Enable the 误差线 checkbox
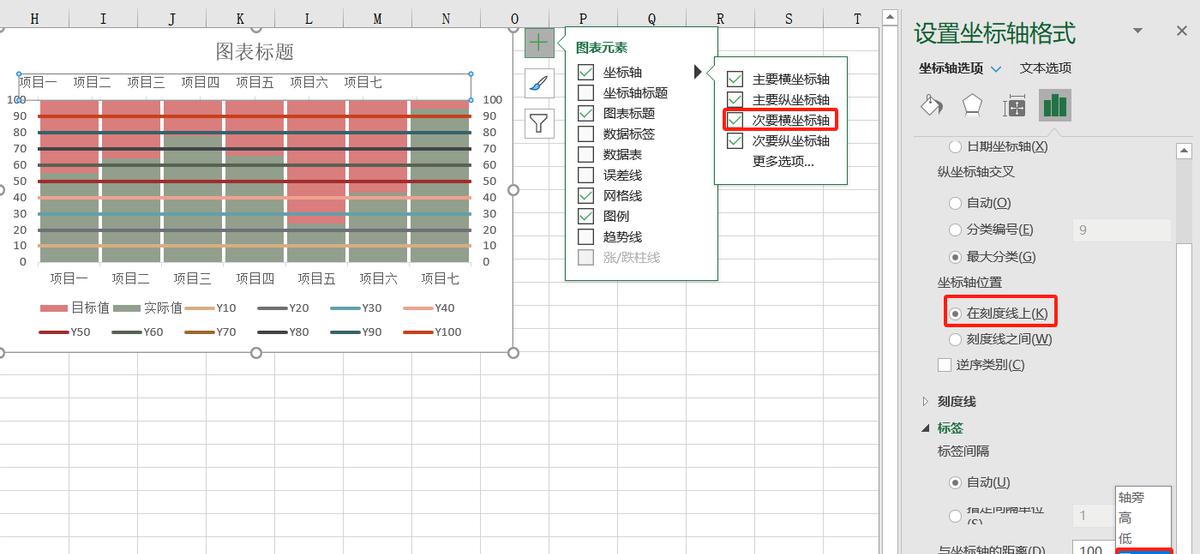The image size is (1200, 554). coord(586,175)
